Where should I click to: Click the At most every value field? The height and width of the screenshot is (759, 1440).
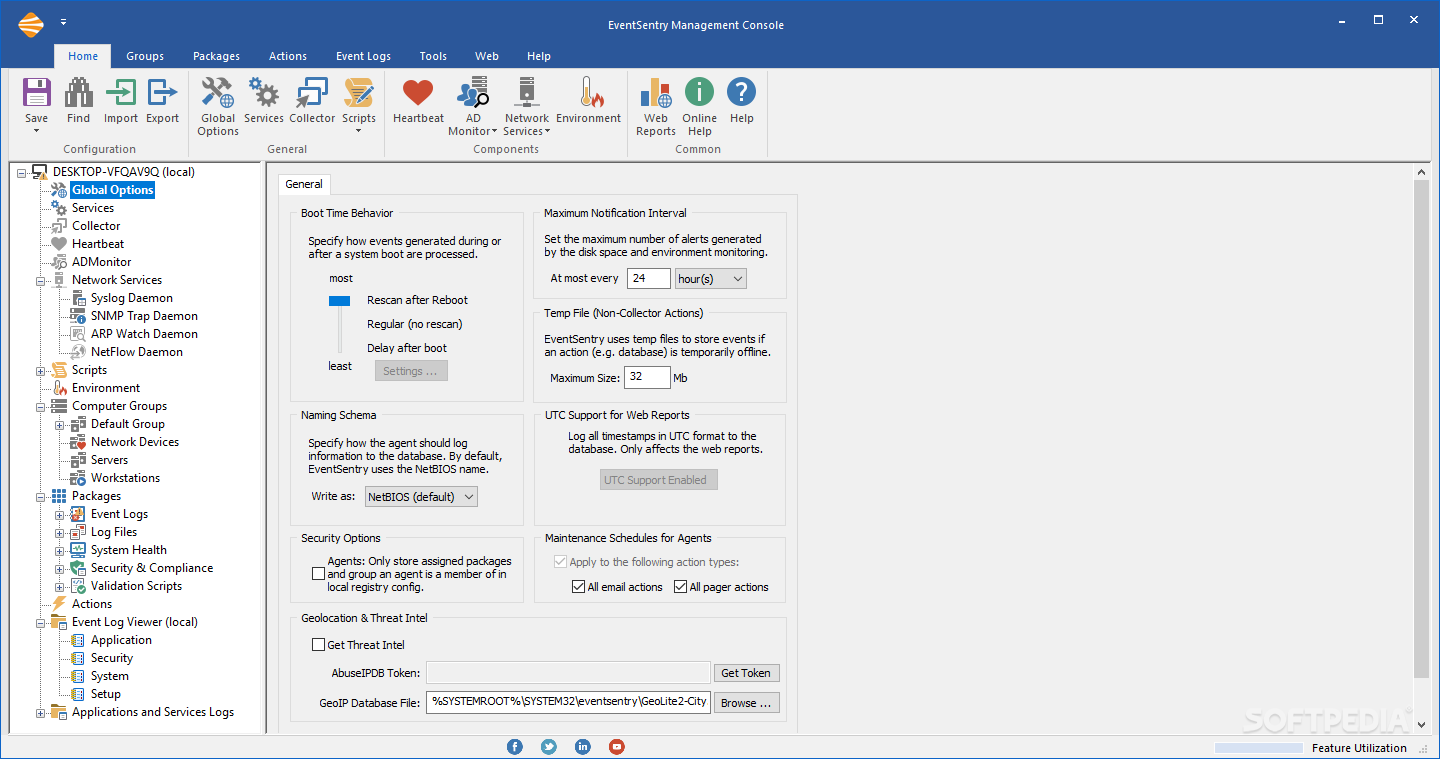tap(648, 279)
